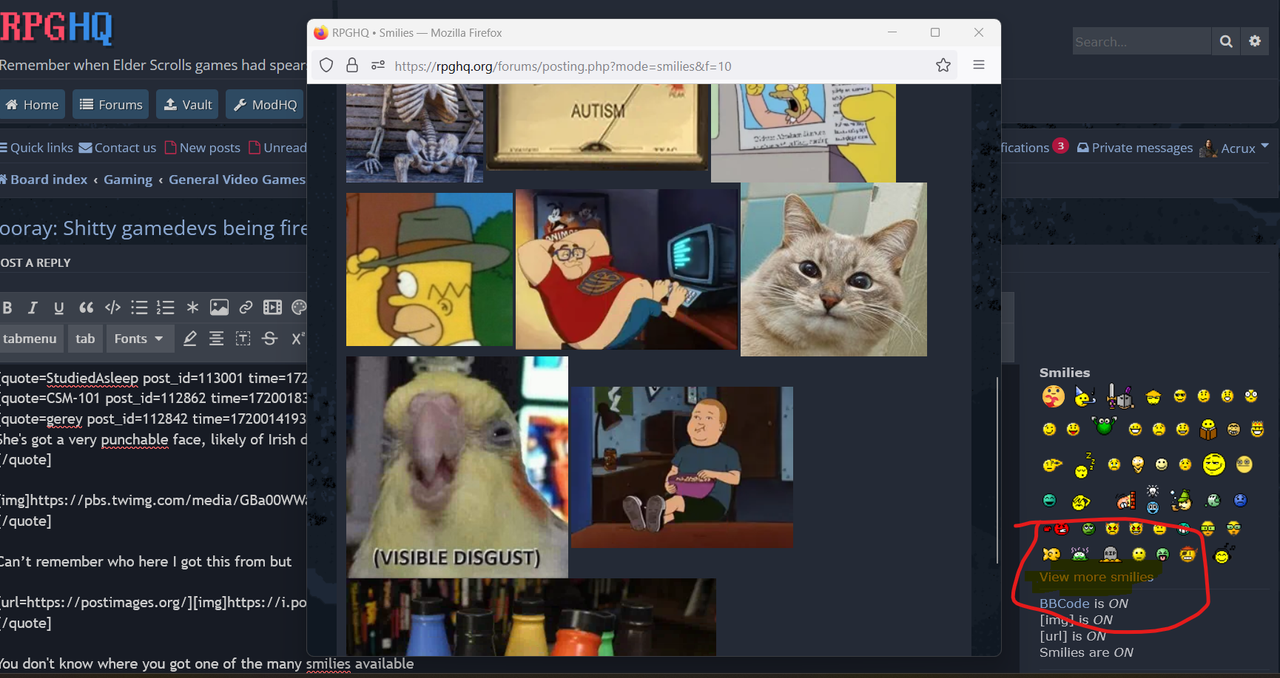Insert the green frog arms-up smiley
1280x678 pixels.
coord(1104,427)
